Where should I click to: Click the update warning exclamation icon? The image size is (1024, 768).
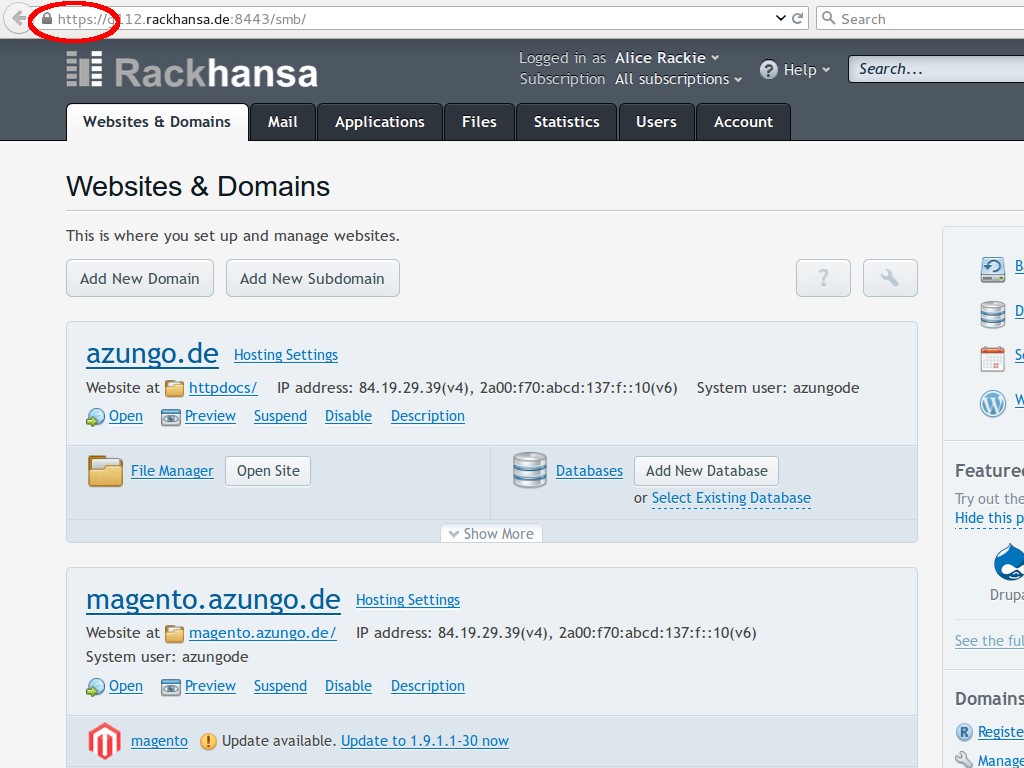coord(208,741)
